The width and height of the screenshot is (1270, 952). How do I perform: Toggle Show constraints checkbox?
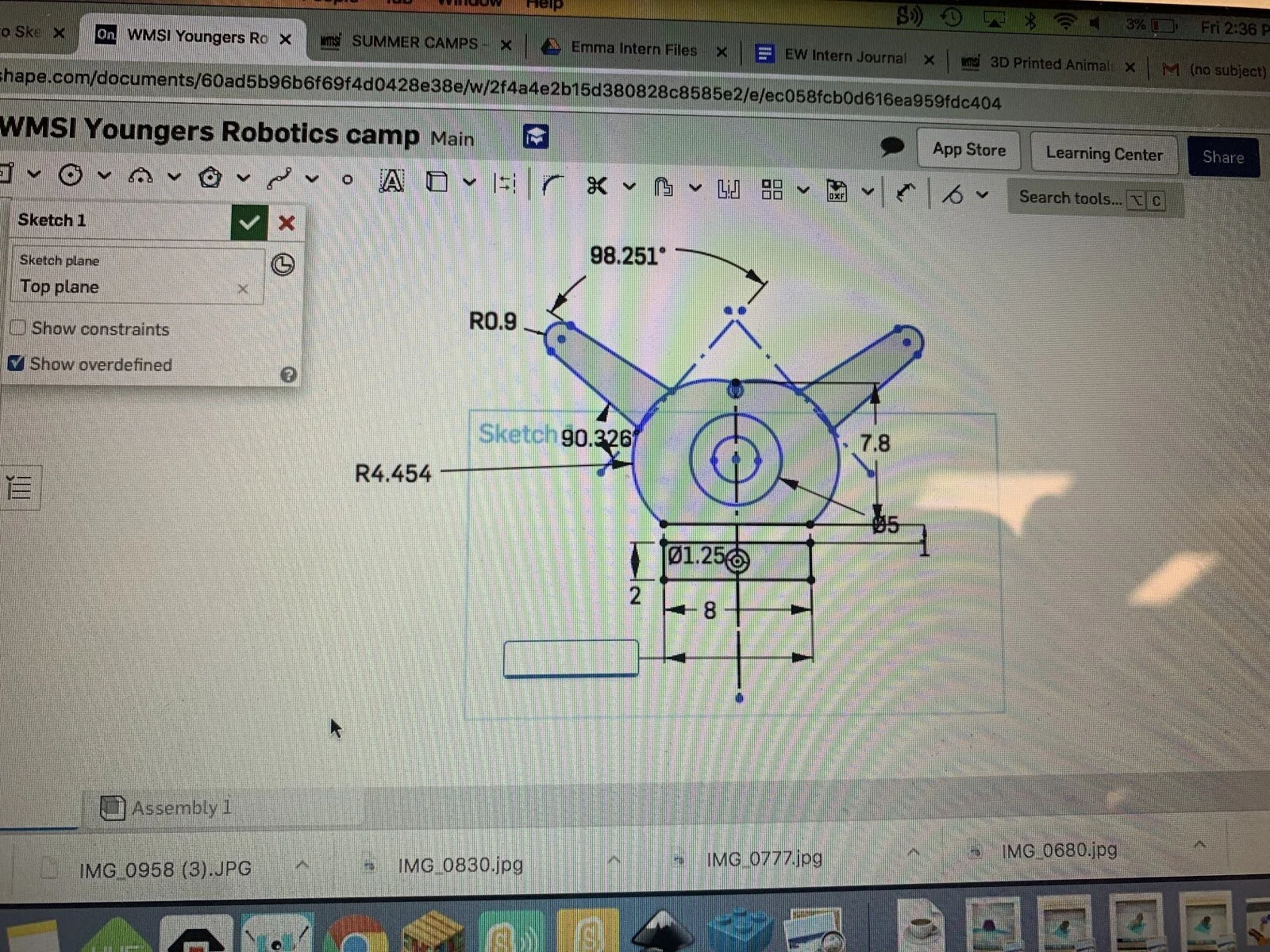click(x=17, y=328)
